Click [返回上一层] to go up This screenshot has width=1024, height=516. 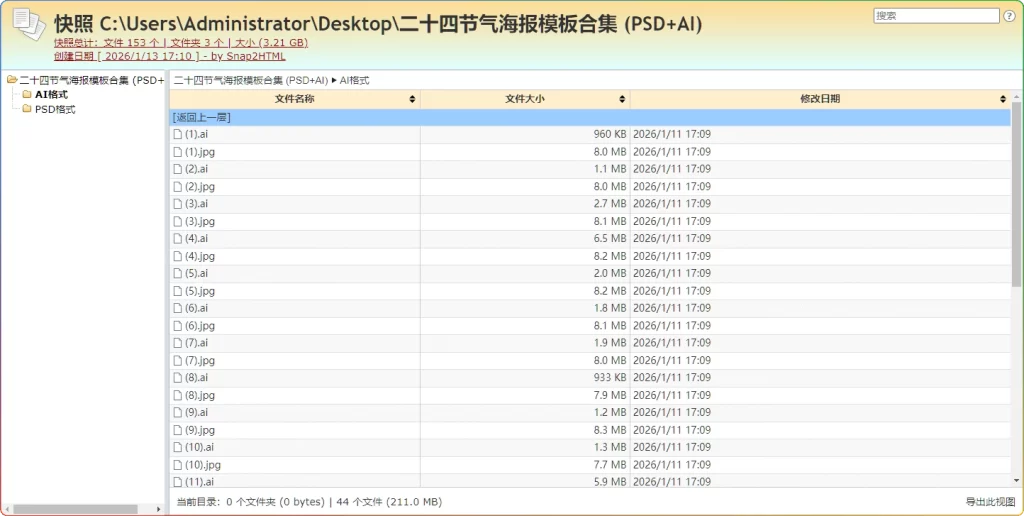click(x=202, y=118)
